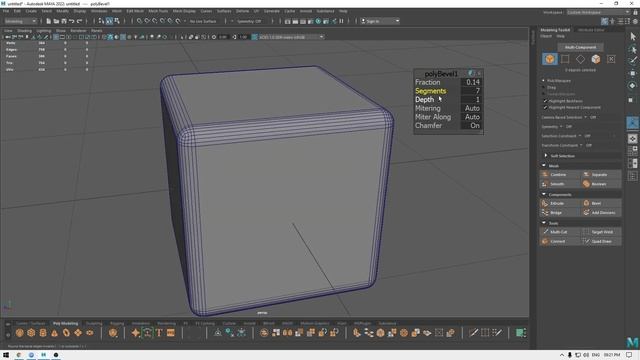Viewport: 640px width, 360px height.
Task: Click the Segments 7 value field
Action: point(472,91)
